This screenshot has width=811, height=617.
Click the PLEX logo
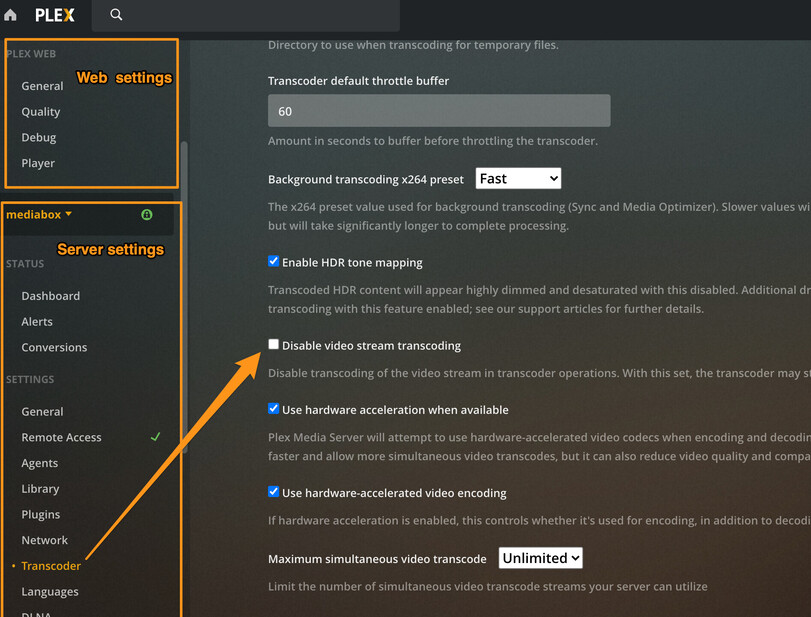tap(55, 15)
